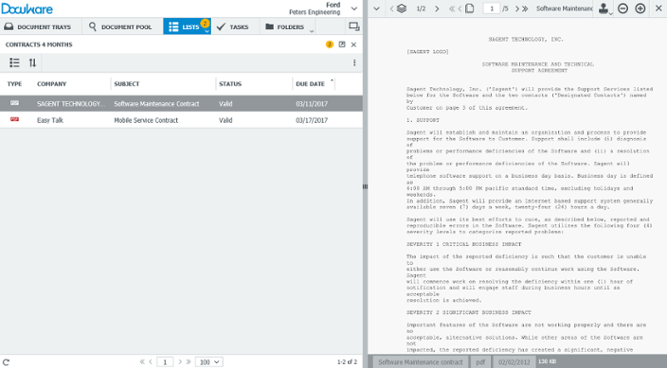
Task: Switch to the Document Pool tab
Action: click(120, 27)
